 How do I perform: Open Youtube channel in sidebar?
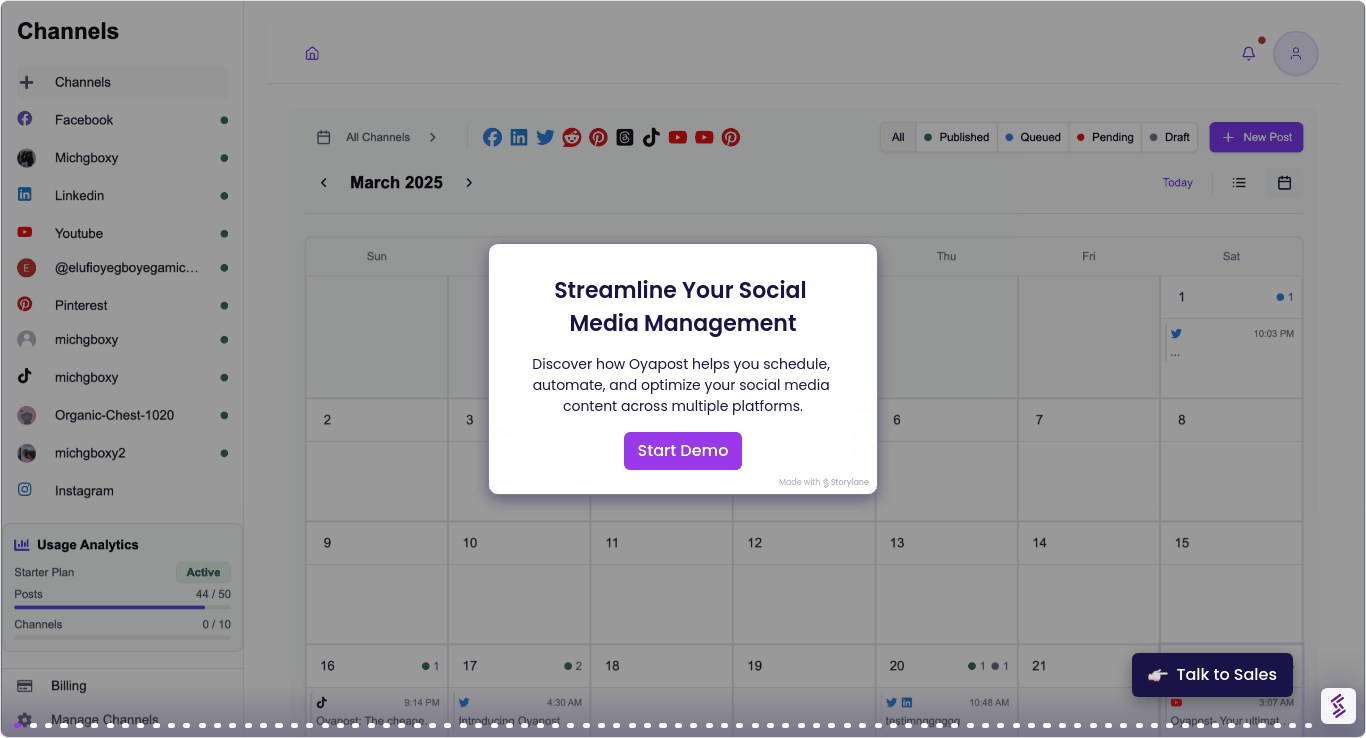pos(121,233)
